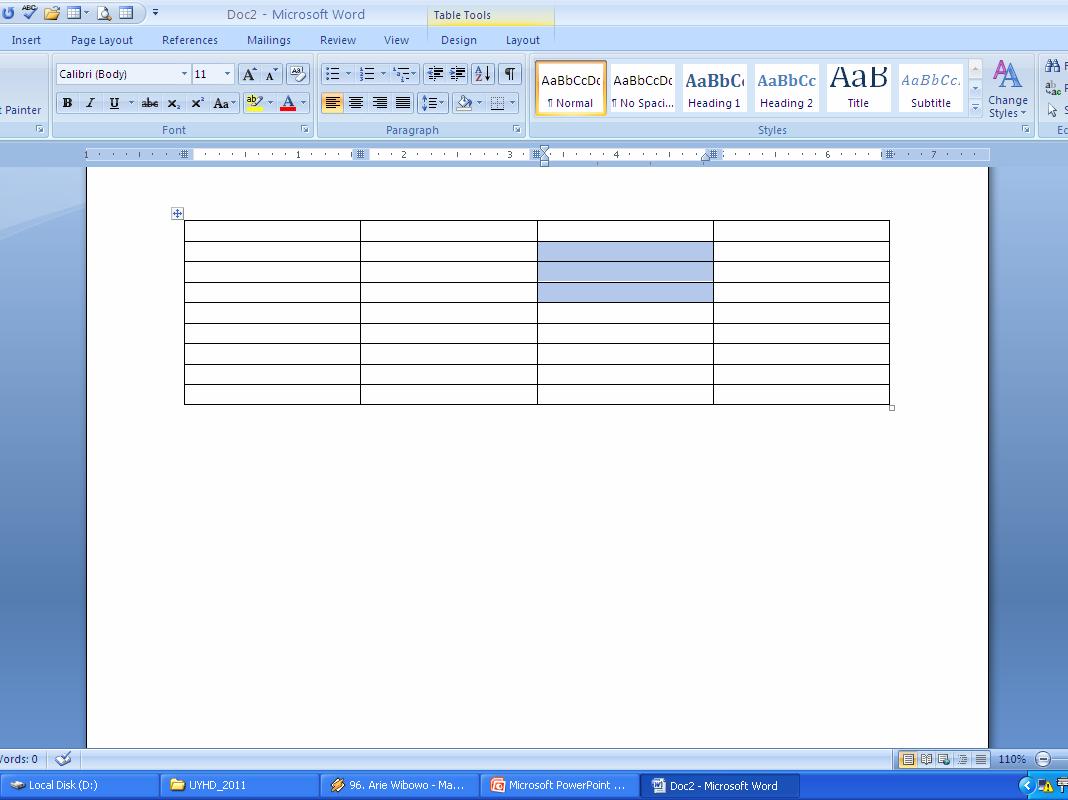Apply subscript formatting
The image size is (1068, 800).
click(x=174, y=103)
